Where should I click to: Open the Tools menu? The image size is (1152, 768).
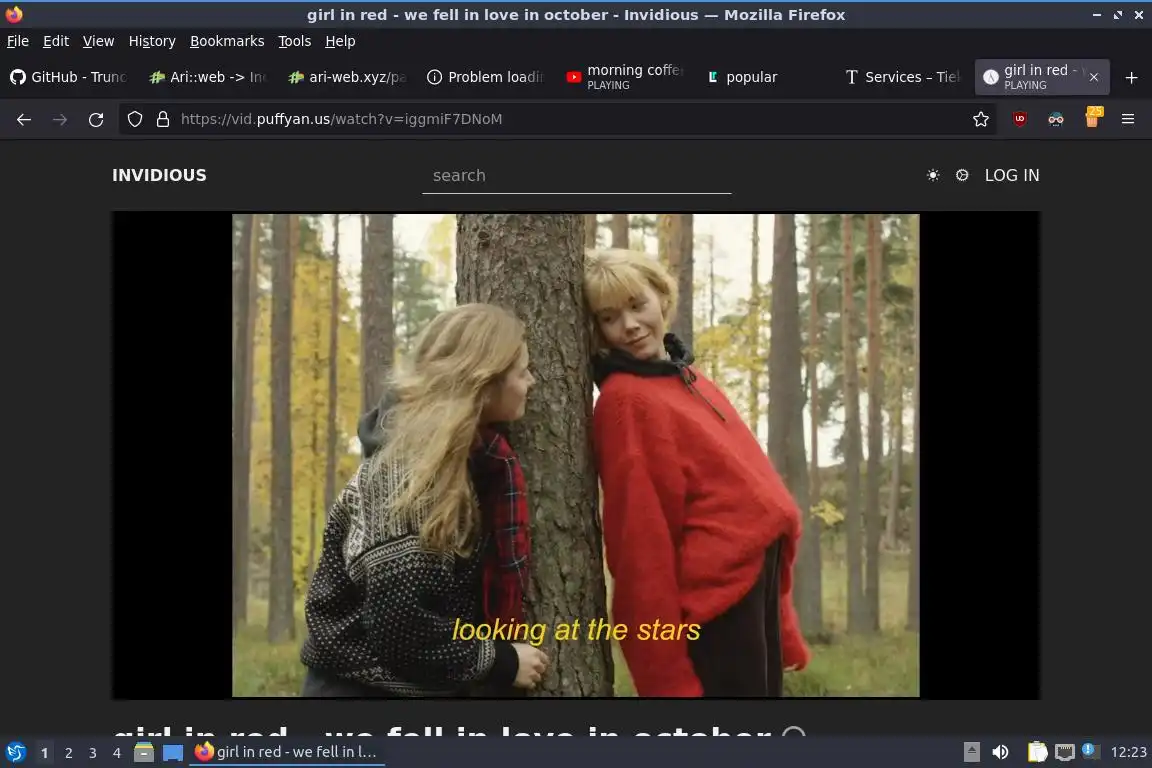[295, 41]
